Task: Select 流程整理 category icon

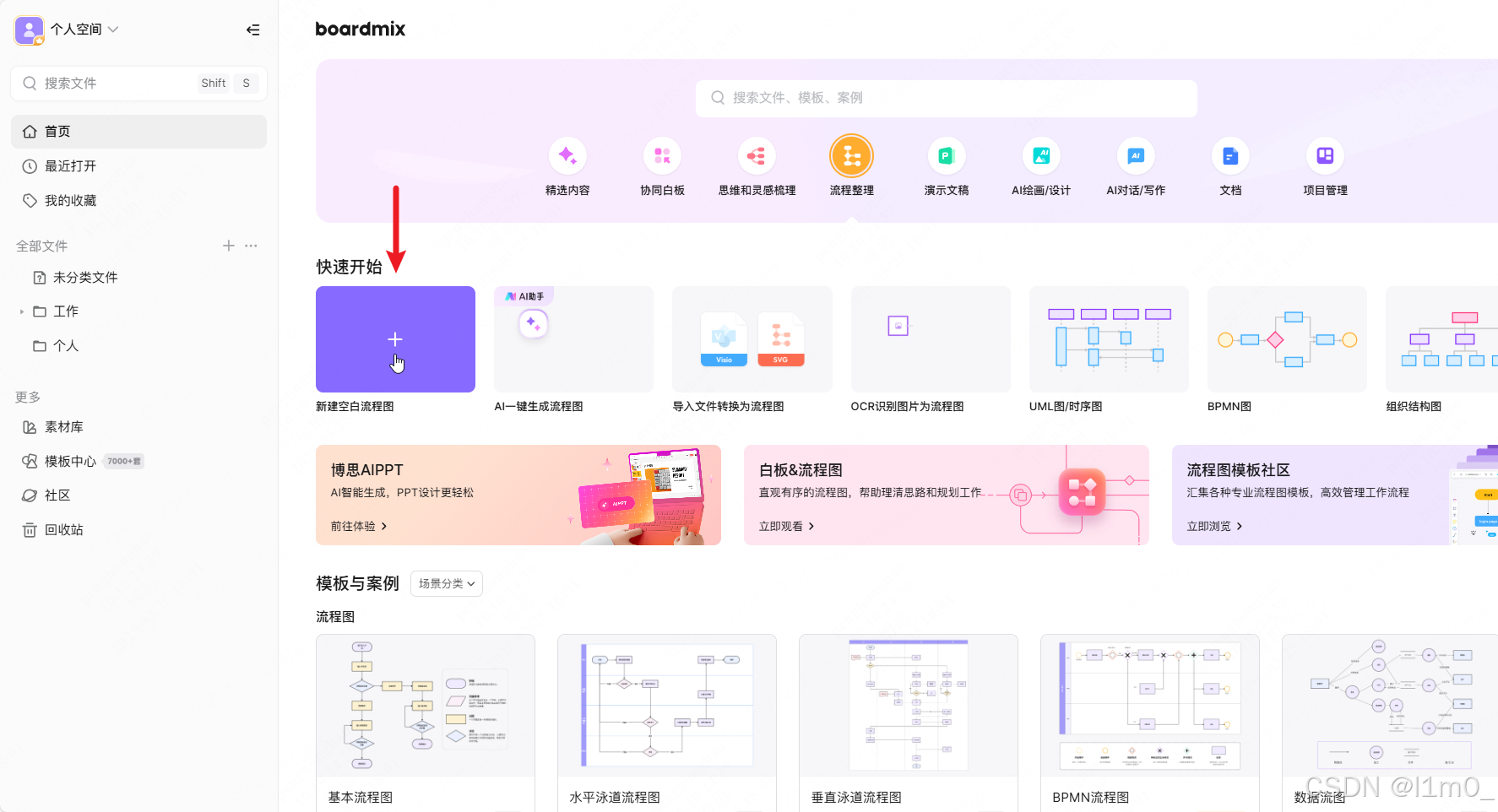Action: (x=851, y=156)
